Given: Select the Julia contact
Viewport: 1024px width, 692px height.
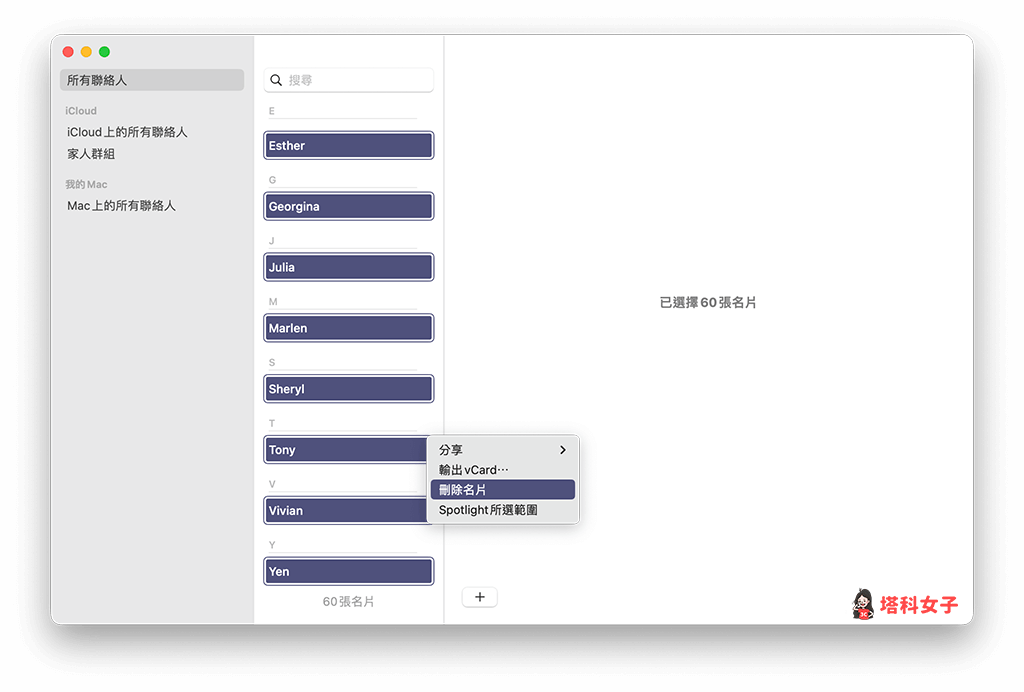Looking at the screenshot, I should (349, 267).
